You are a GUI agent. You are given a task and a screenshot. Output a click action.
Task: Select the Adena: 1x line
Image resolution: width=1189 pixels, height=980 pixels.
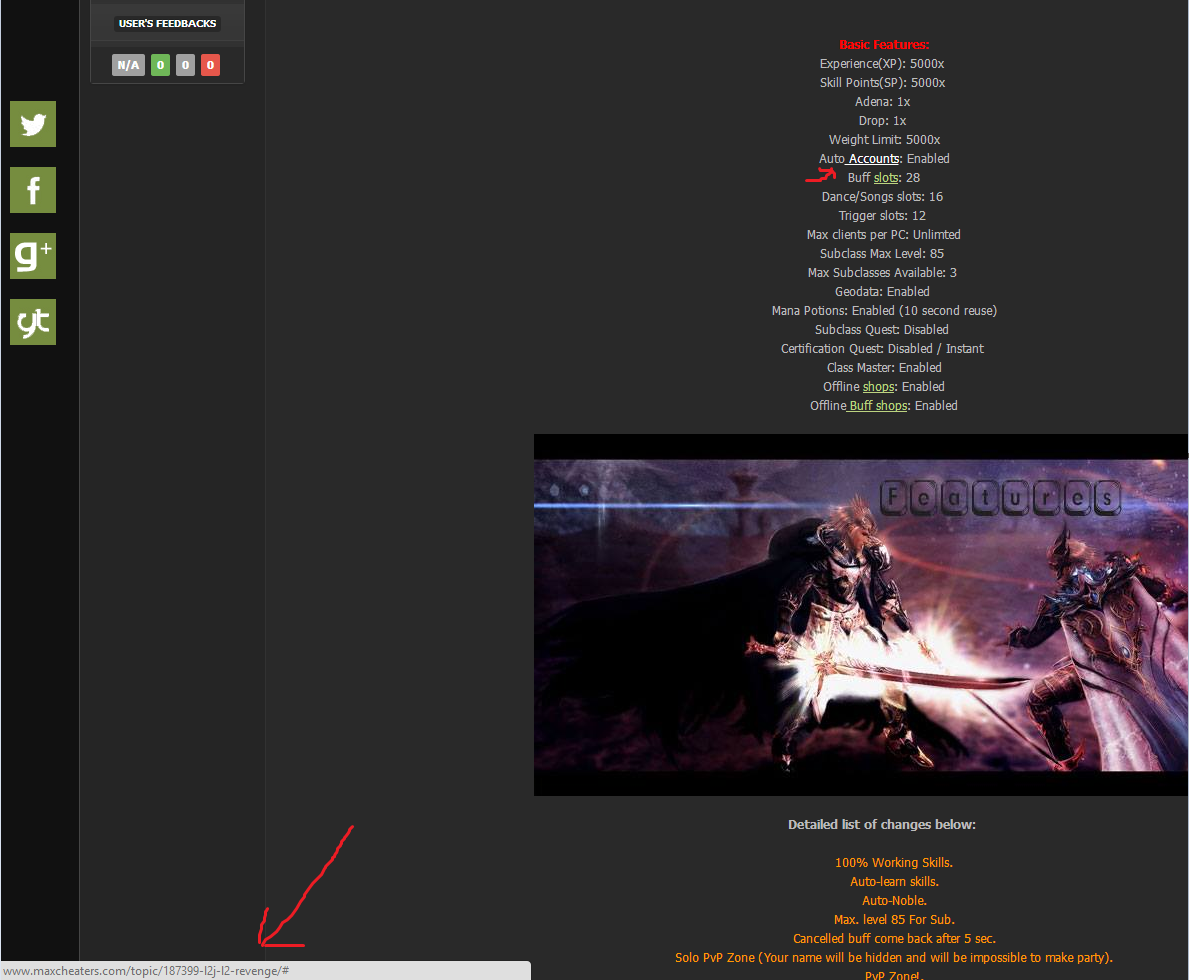coord(882,102)
